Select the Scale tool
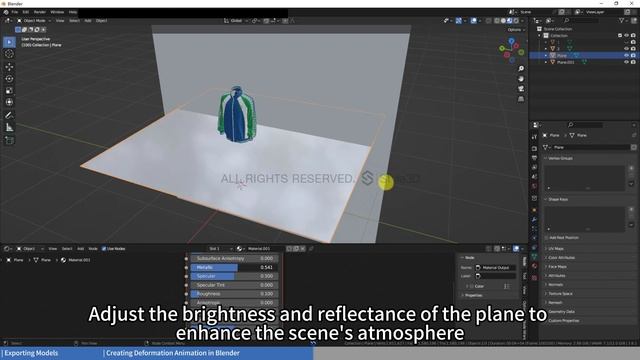 coord(9,91)
